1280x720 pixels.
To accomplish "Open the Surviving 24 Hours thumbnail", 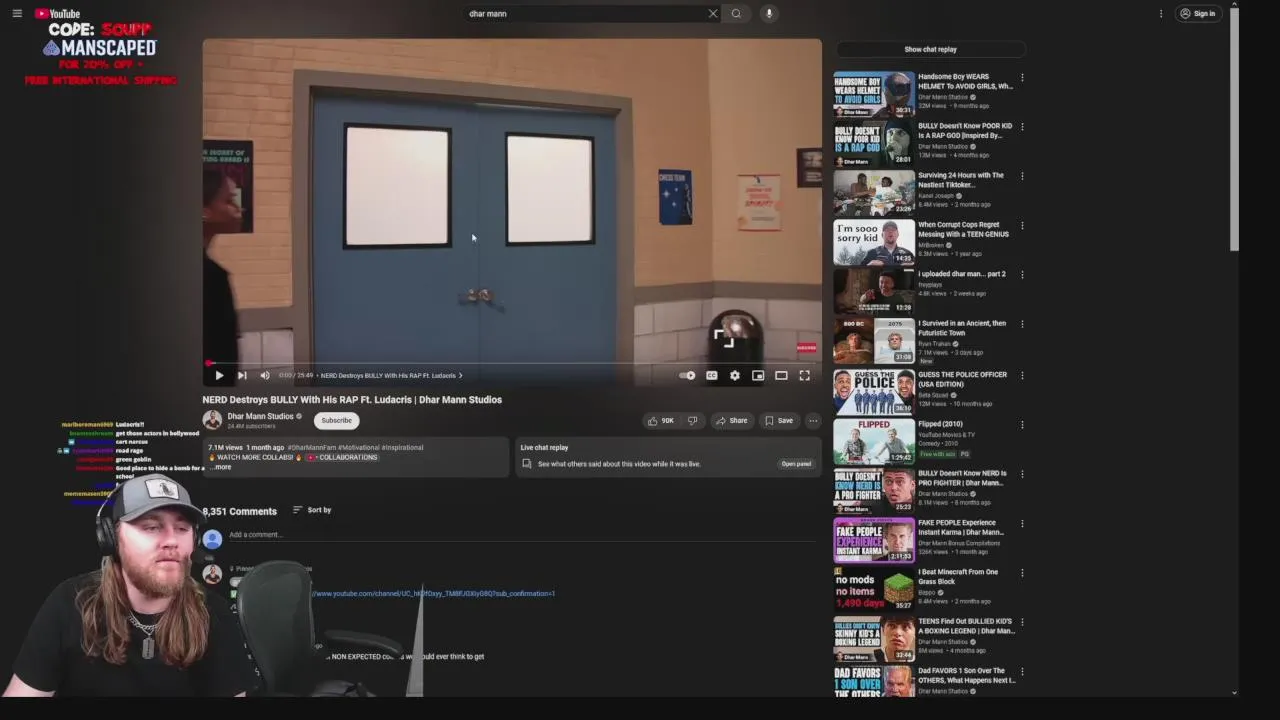I will [874, 193].
